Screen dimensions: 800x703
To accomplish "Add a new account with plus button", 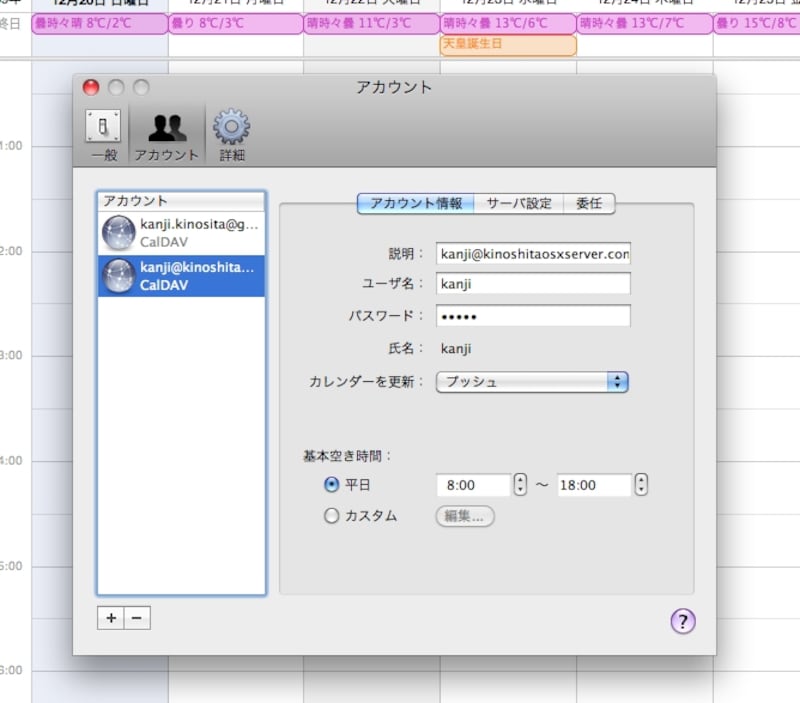I will [110, 618].
